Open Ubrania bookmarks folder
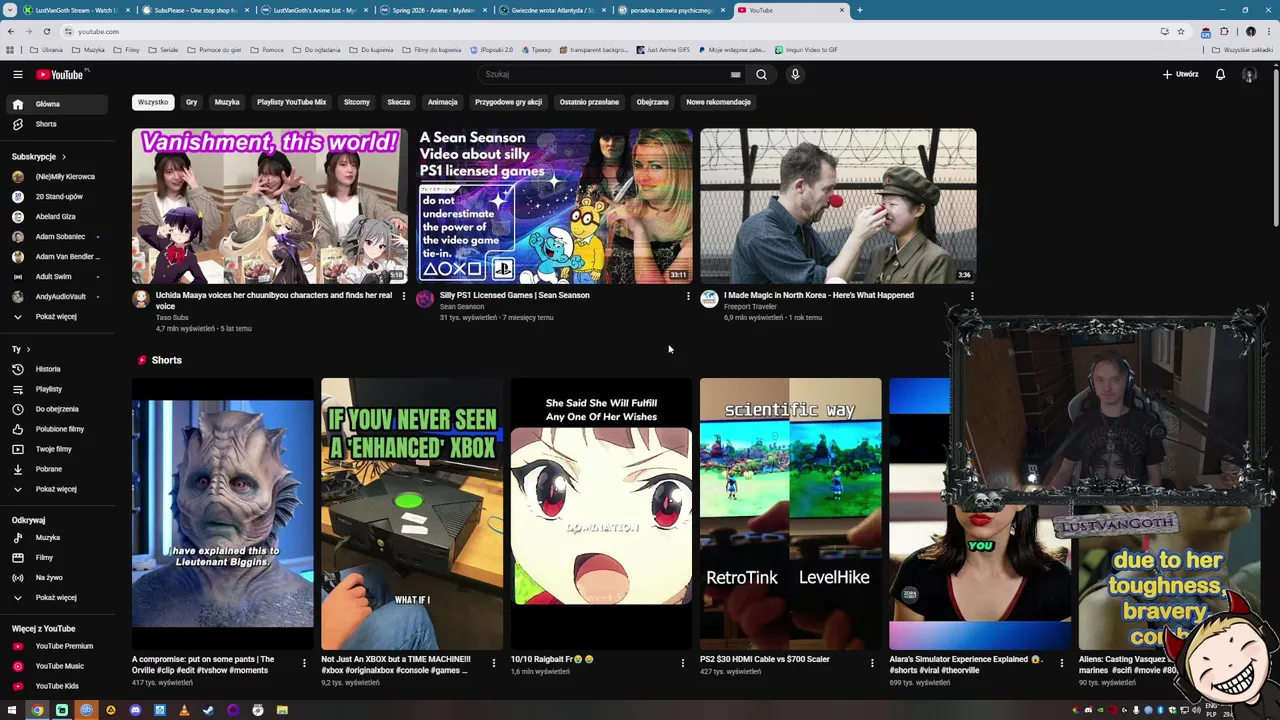 (46, 50)
